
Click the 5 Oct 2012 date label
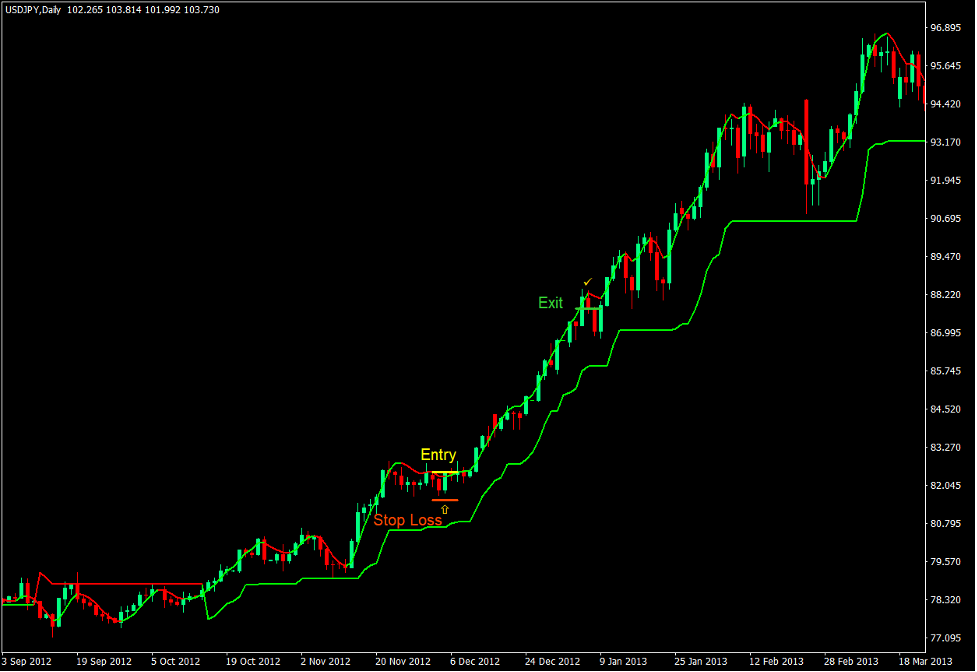175,661
